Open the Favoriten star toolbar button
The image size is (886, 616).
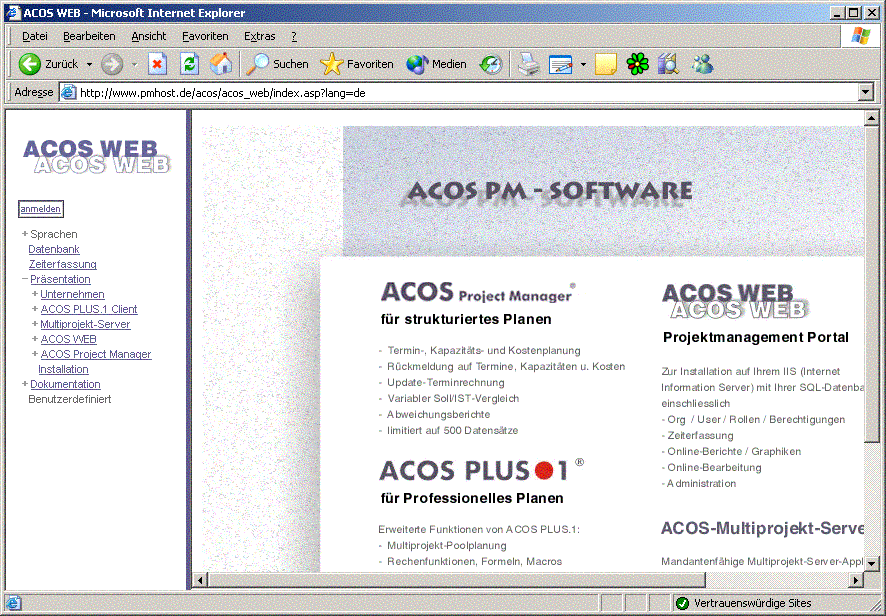[x=357, y=64]
